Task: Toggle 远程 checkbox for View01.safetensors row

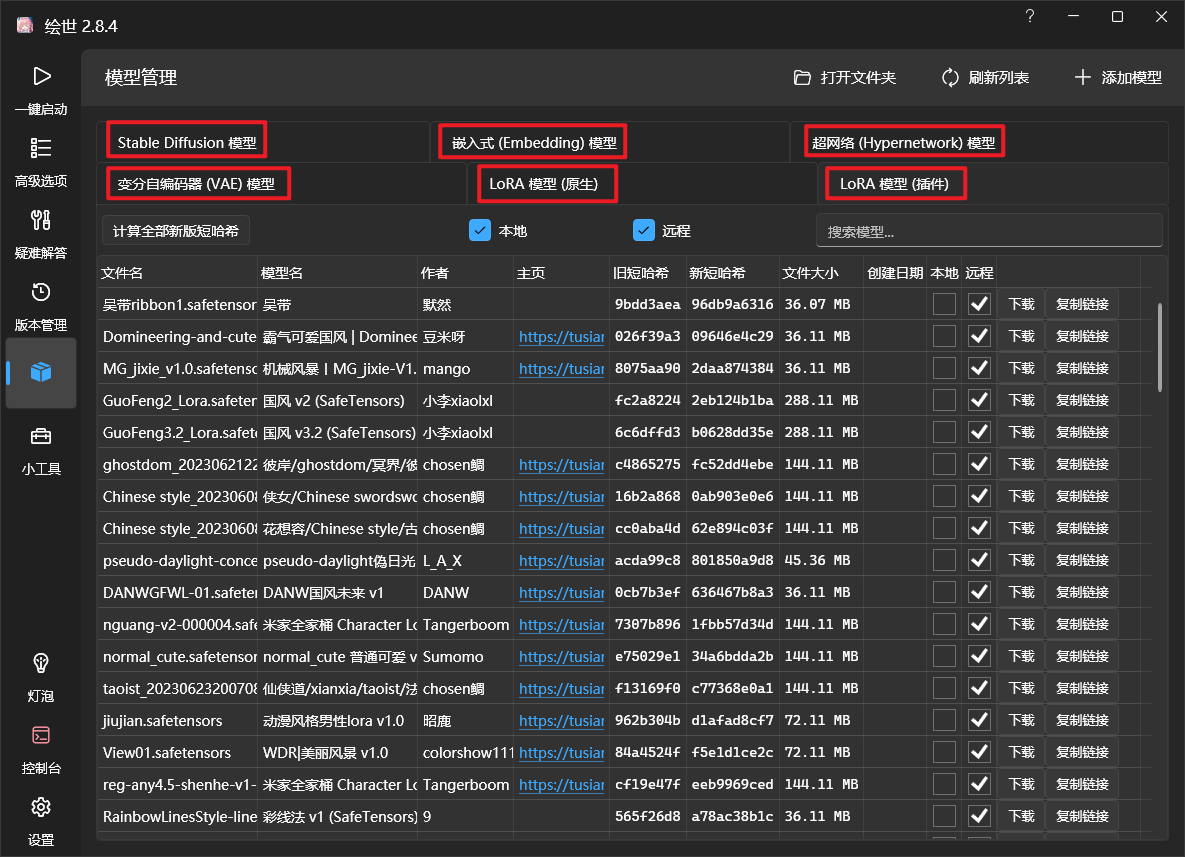Action: coord(979,752)
